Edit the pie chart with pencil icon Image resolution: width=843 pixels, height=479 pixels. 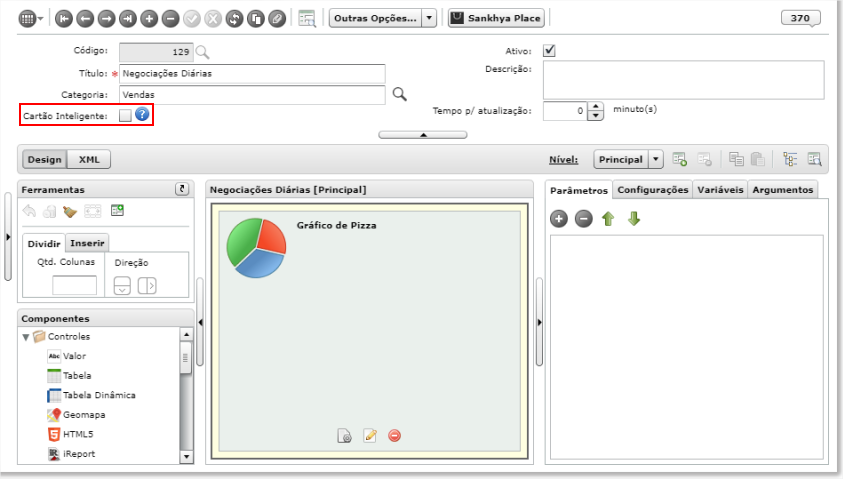point(370,435)
